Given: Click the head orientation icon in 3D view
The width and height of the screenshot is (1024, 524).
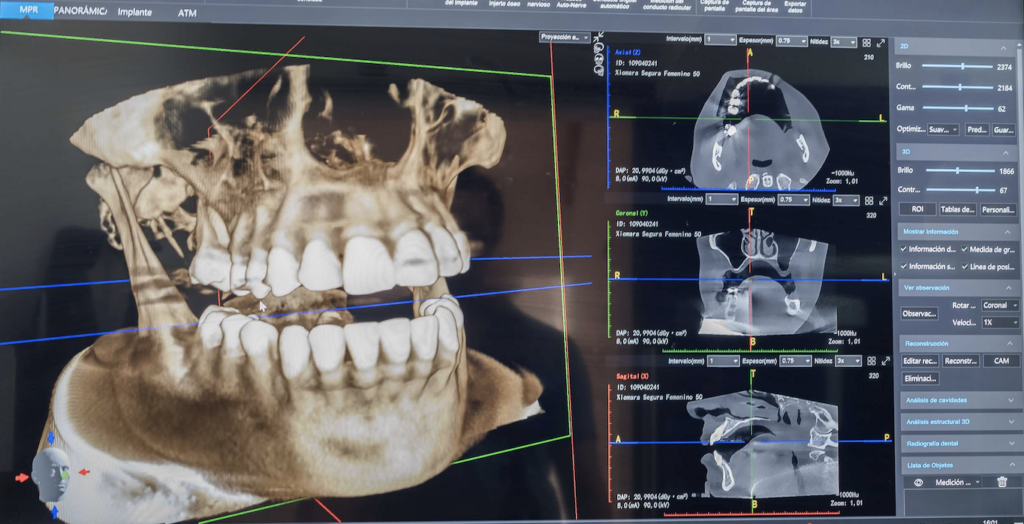Looking at the screenshot, I should click(50, 476).
